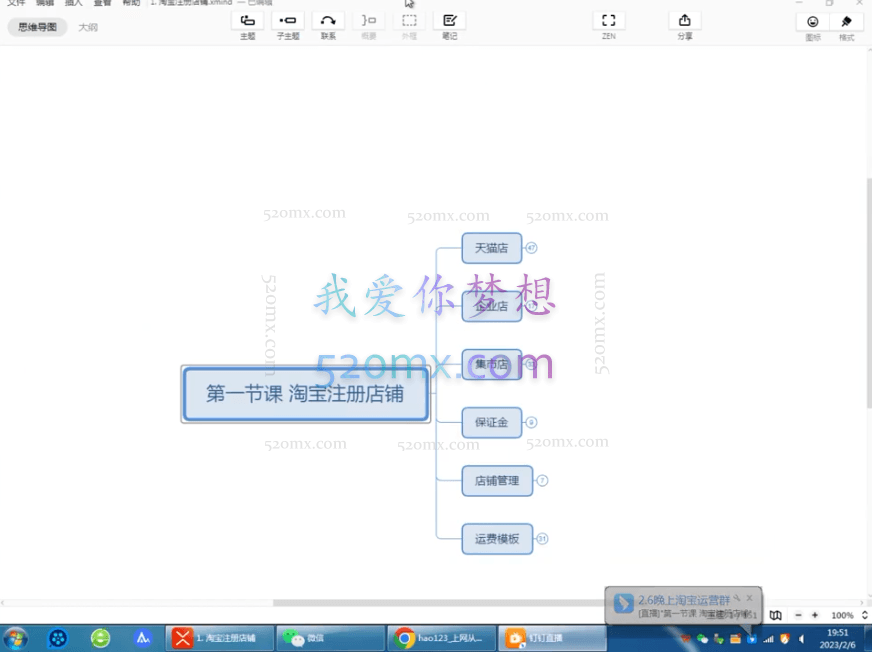The width and height of the screenshot is (872, 652).
Task: Open the 笔记 notes tool
Action: [450, 21]
